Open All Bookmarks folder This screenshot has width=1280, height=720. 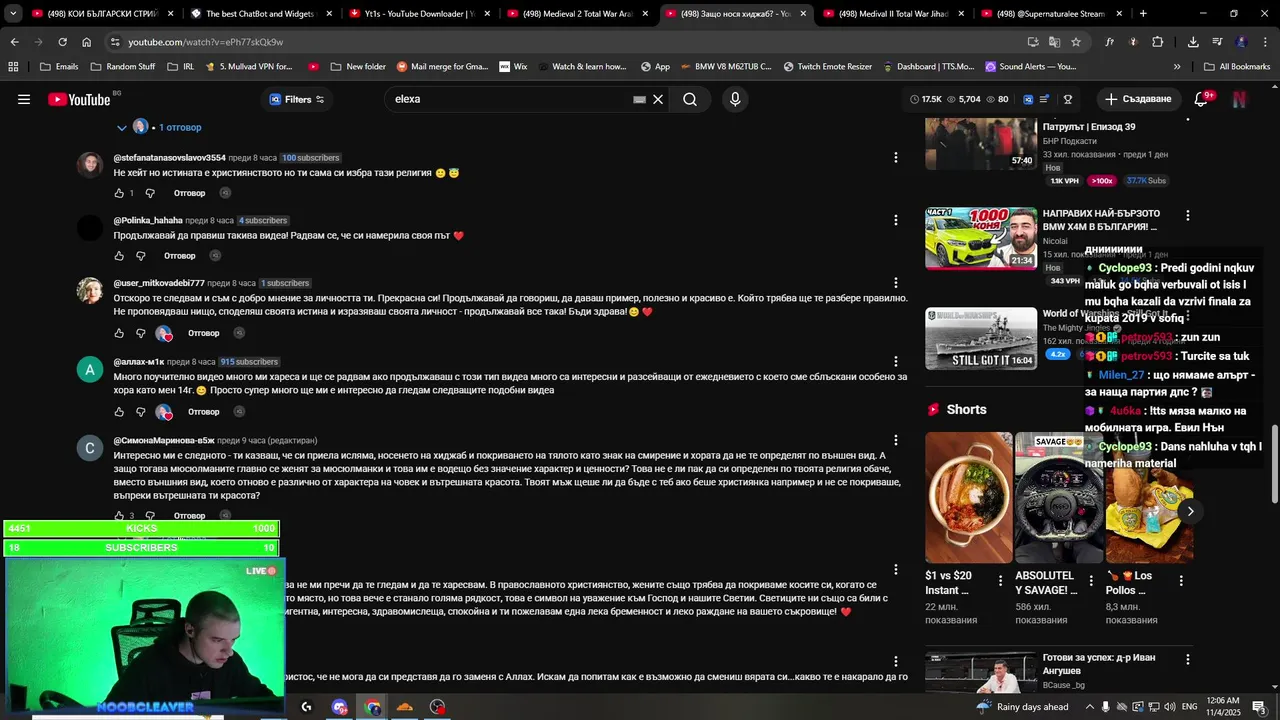coord(1237,66)
